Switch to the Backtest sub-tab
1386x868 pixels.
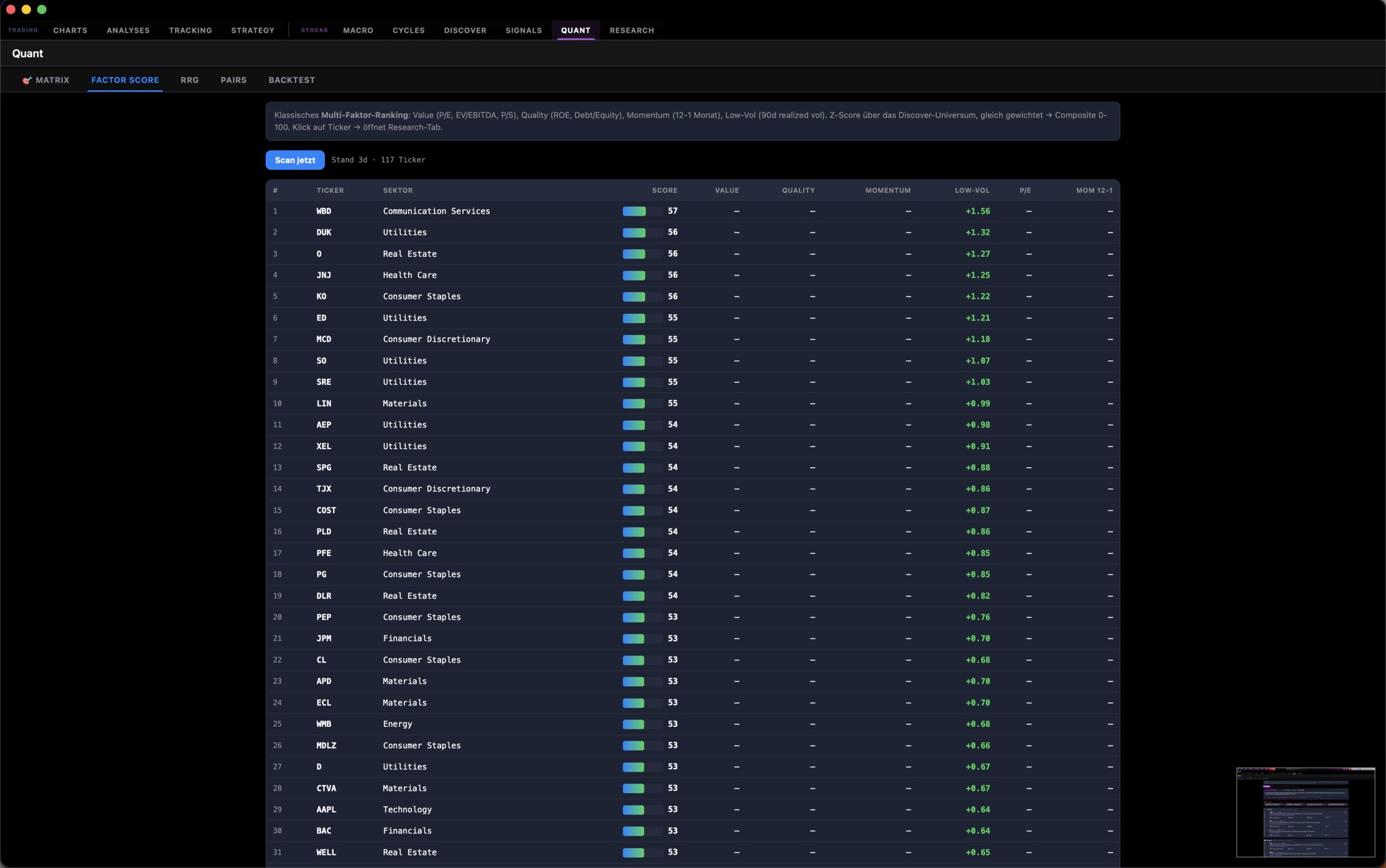tap(292, 80)
